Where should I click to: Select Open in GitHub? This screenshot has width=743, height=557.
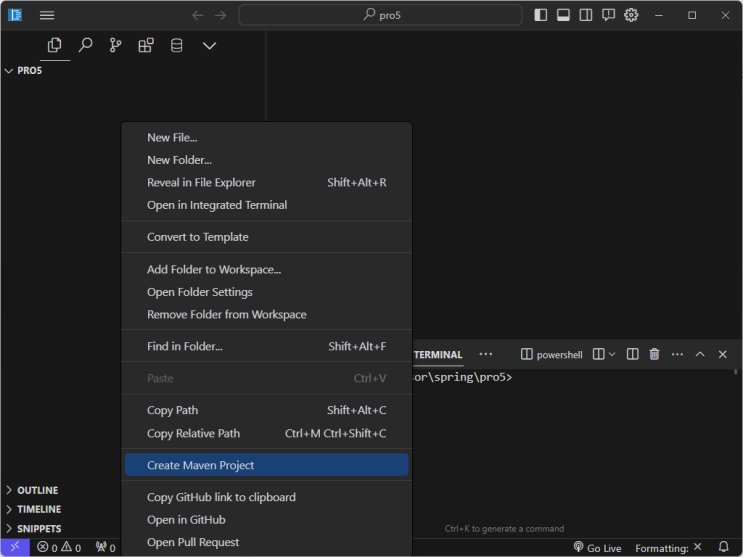pos(267,520)
